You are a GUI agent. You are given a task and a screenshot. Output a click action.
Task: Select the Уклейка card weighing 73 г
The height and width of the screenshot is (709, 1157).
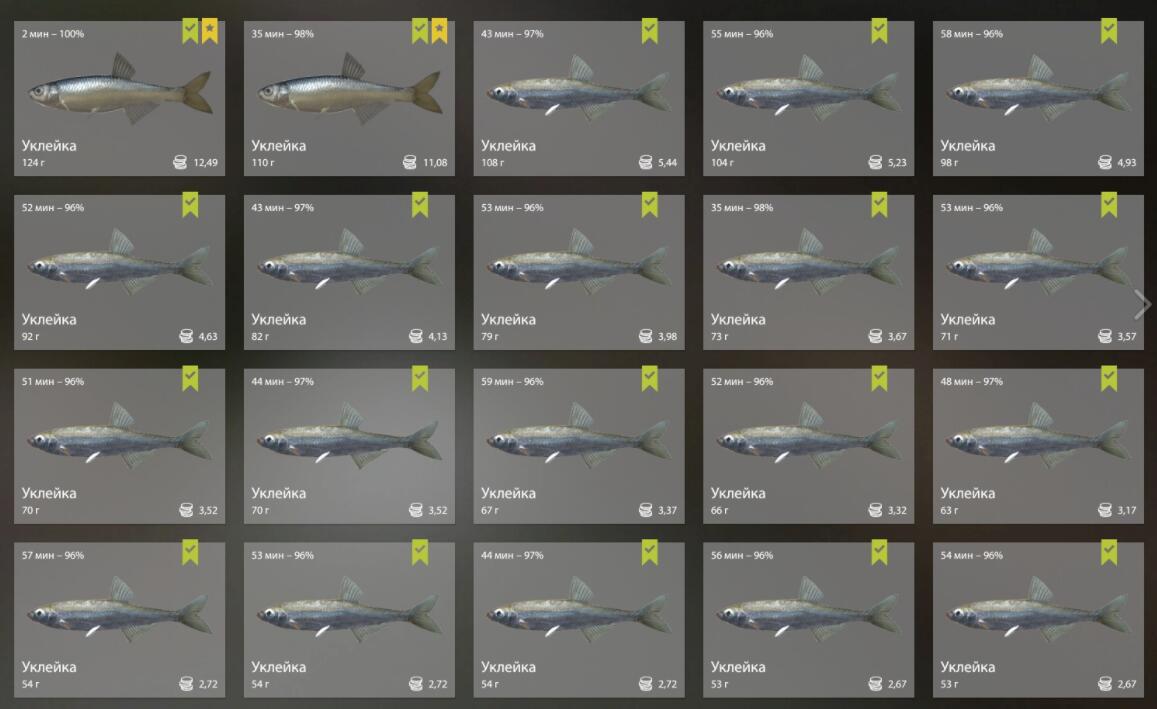[808, 272]
